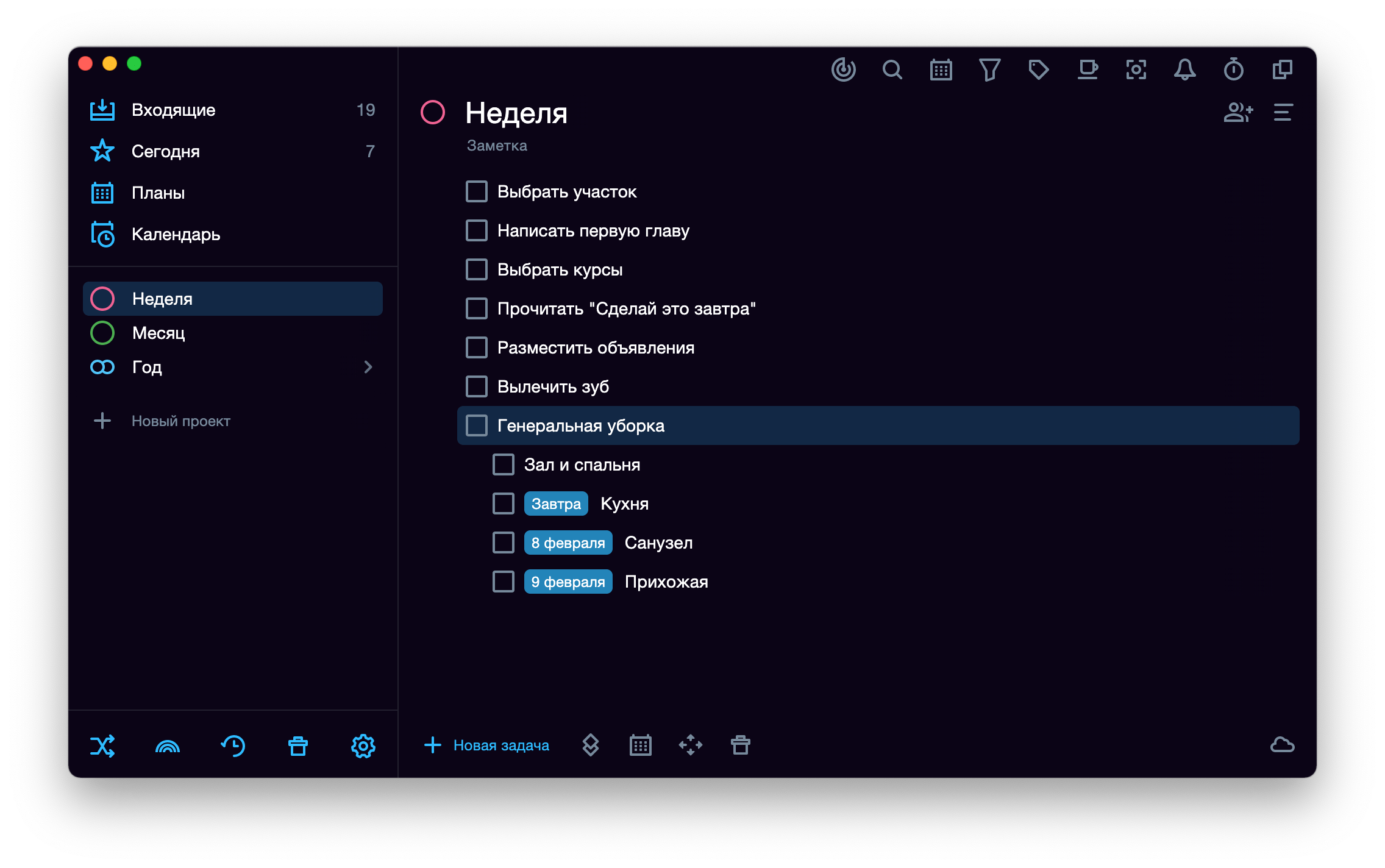Click the 9 февраля date badge

(x=568, y=582)
